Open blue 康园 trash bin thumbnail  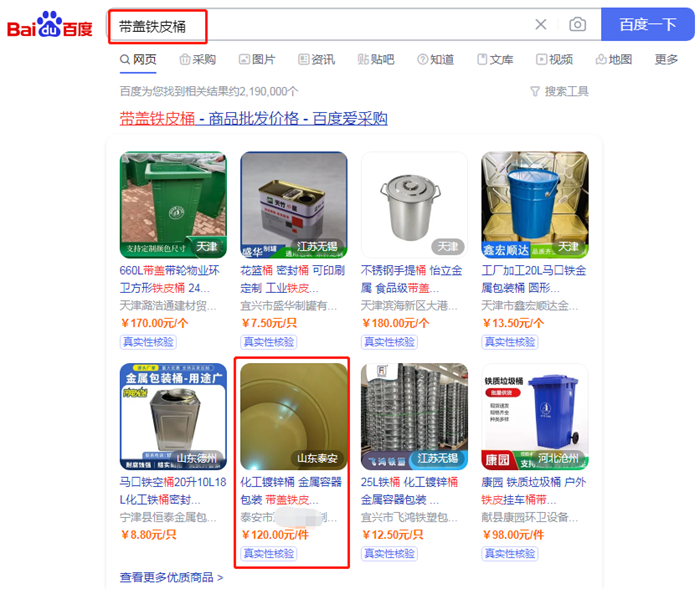(535, 416)
